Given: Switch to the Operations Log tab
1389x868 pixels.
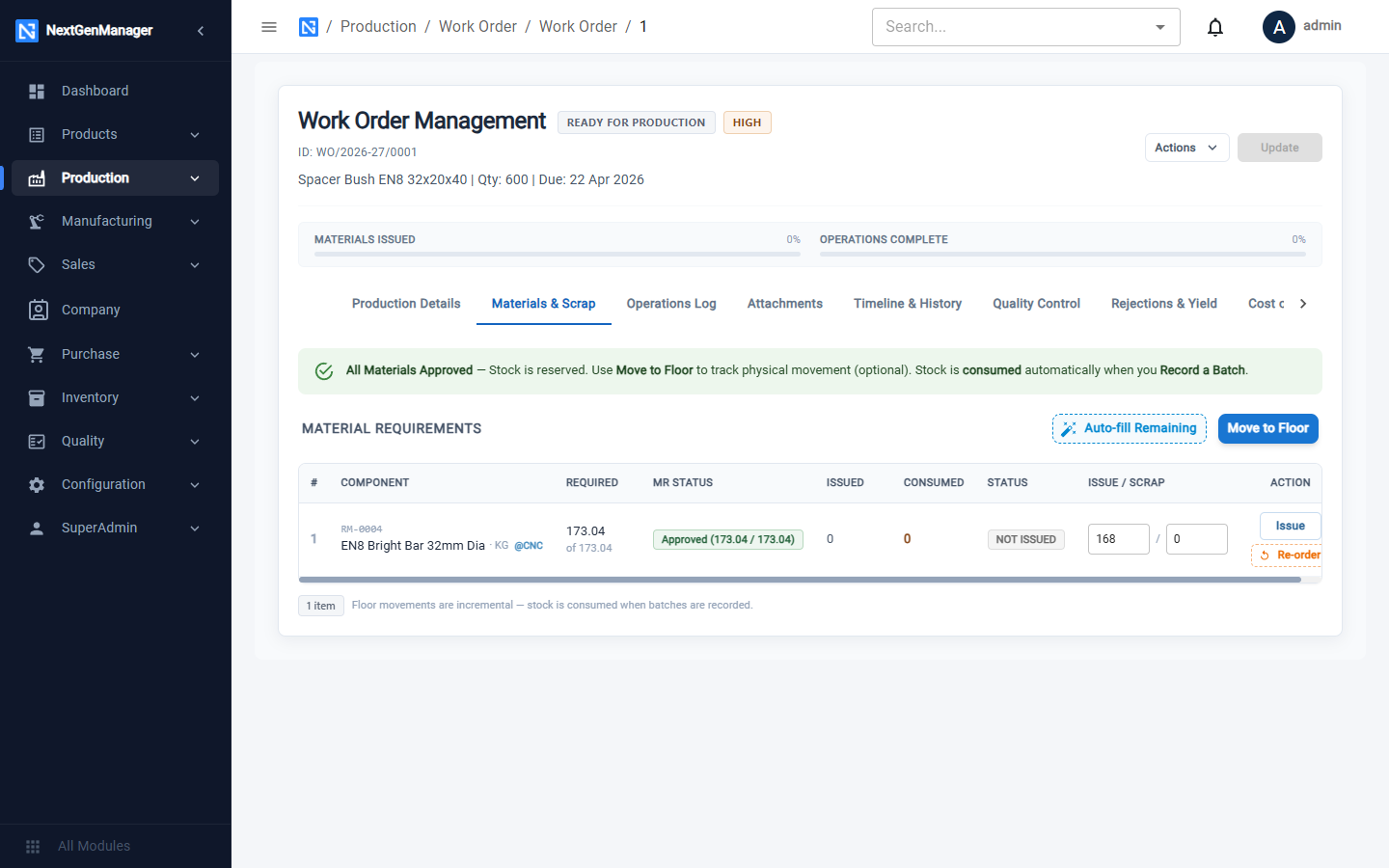Looking at the screenshot, I should click(x=671, y=304).
